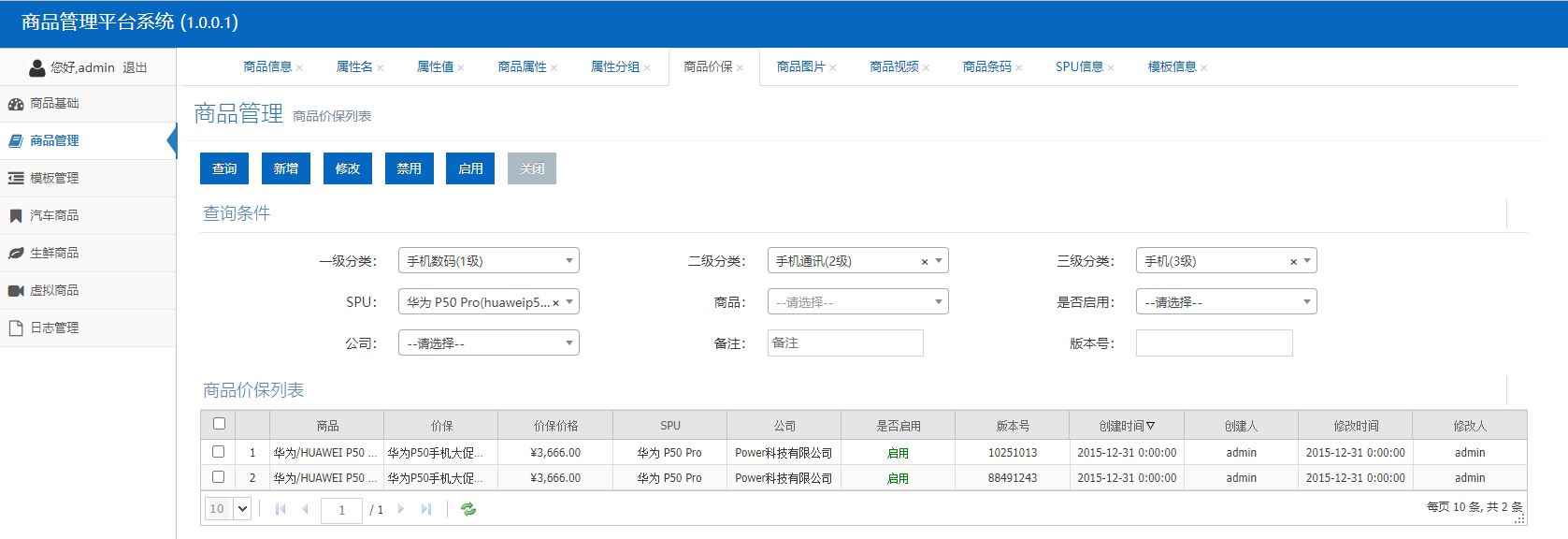Clear the 二级分类 selection
Viewport: 1568px width, 539px height.
coord(925,262)
